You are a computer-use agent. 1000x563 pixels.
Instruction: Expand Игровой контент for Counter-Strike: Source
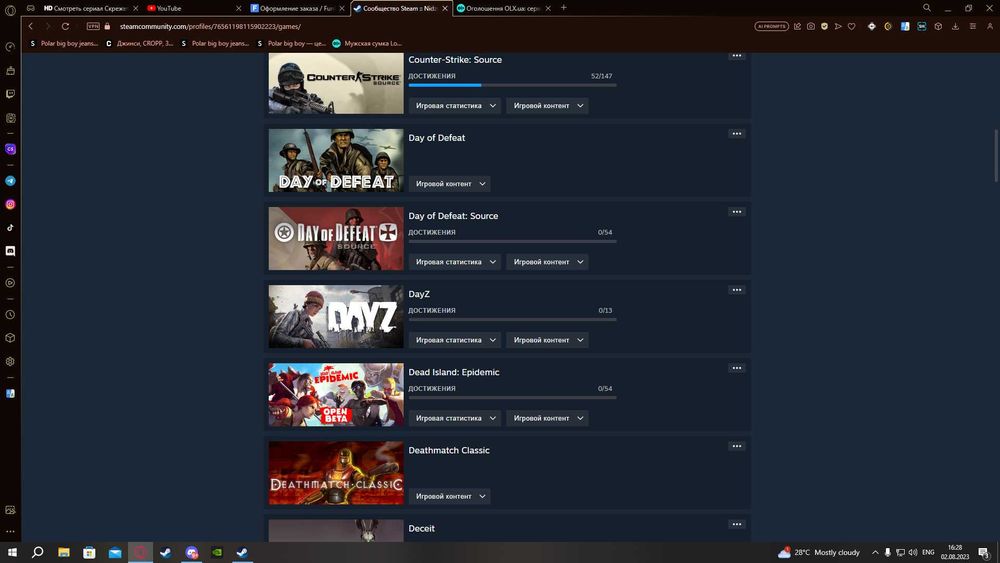(x=547, y=106)
